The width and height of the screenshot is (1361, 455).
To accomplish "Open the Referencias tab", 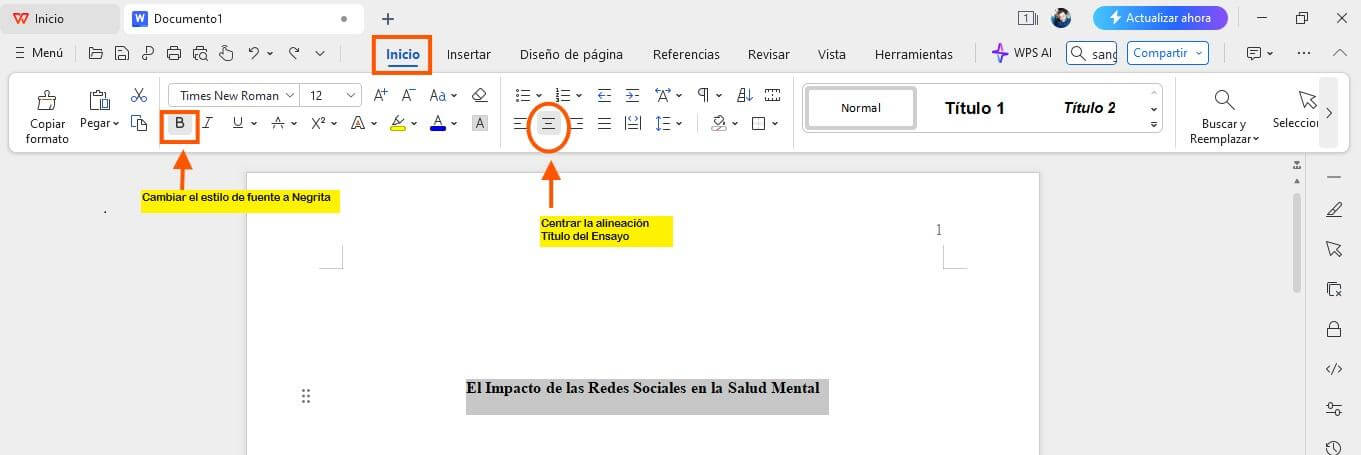I will click(686, 54).
